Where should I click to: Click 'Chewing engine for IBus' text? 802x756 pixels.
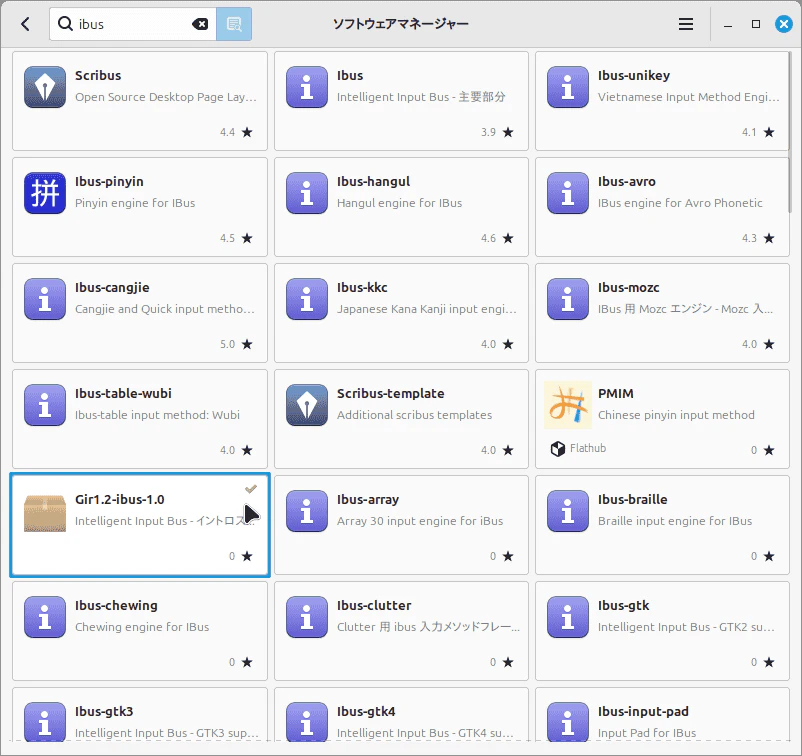(142, 627)
